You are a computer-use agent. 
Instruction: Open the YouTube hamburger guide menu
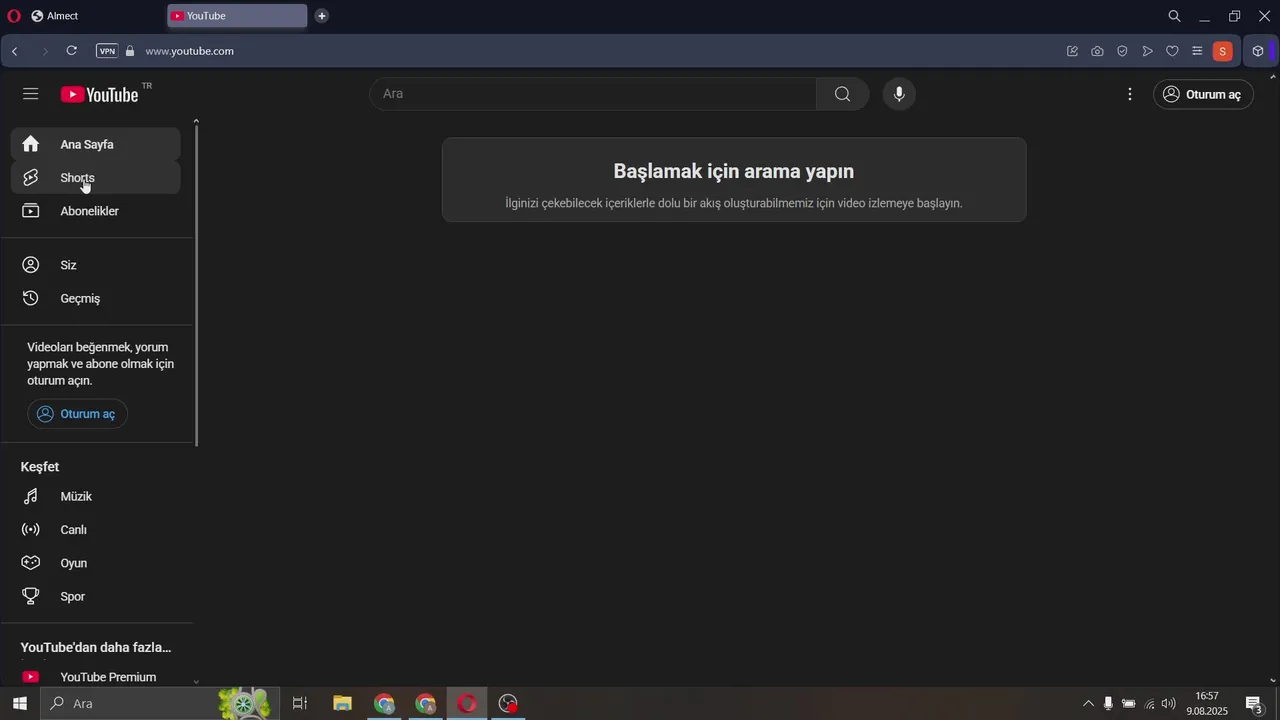(31, 94)
